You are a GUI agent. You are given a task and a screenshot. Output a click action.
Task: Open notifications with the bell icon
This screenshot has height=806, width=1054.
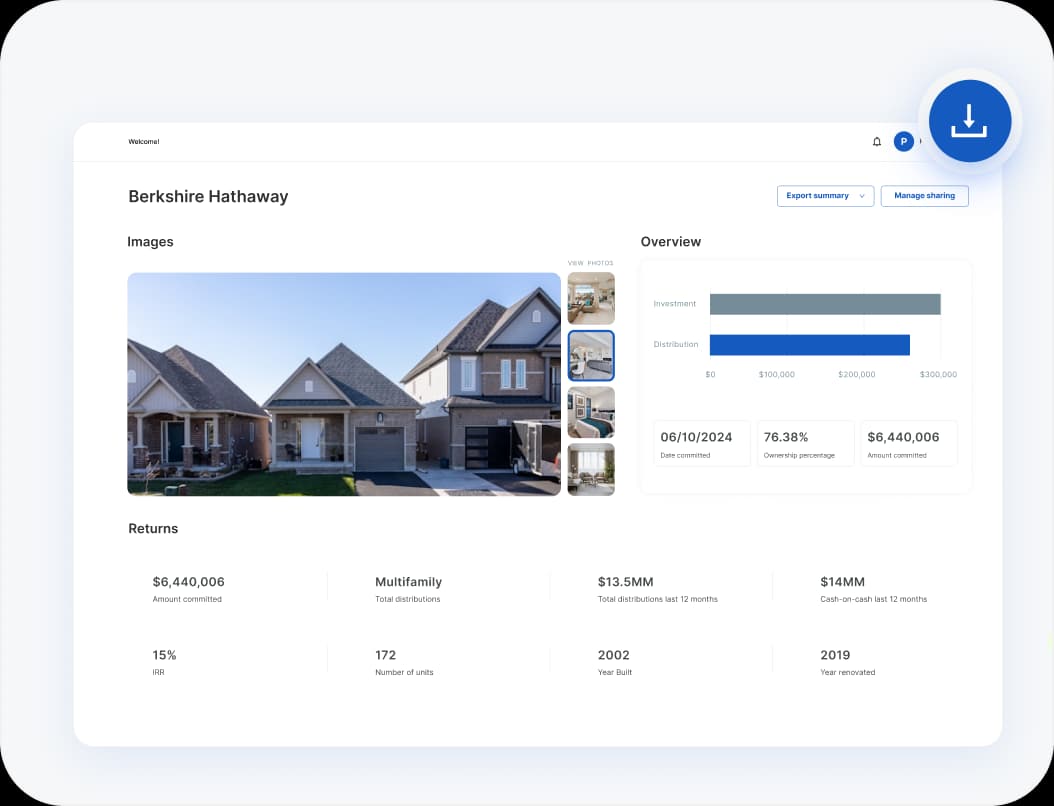(x=877, y=142)
